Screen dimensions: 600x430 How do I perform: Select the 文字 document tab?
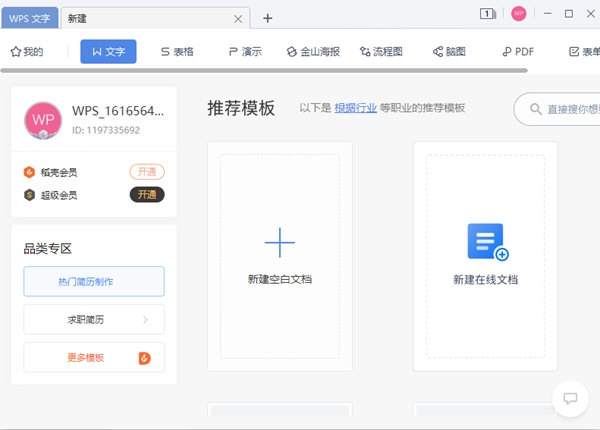[x=108, y=52]
